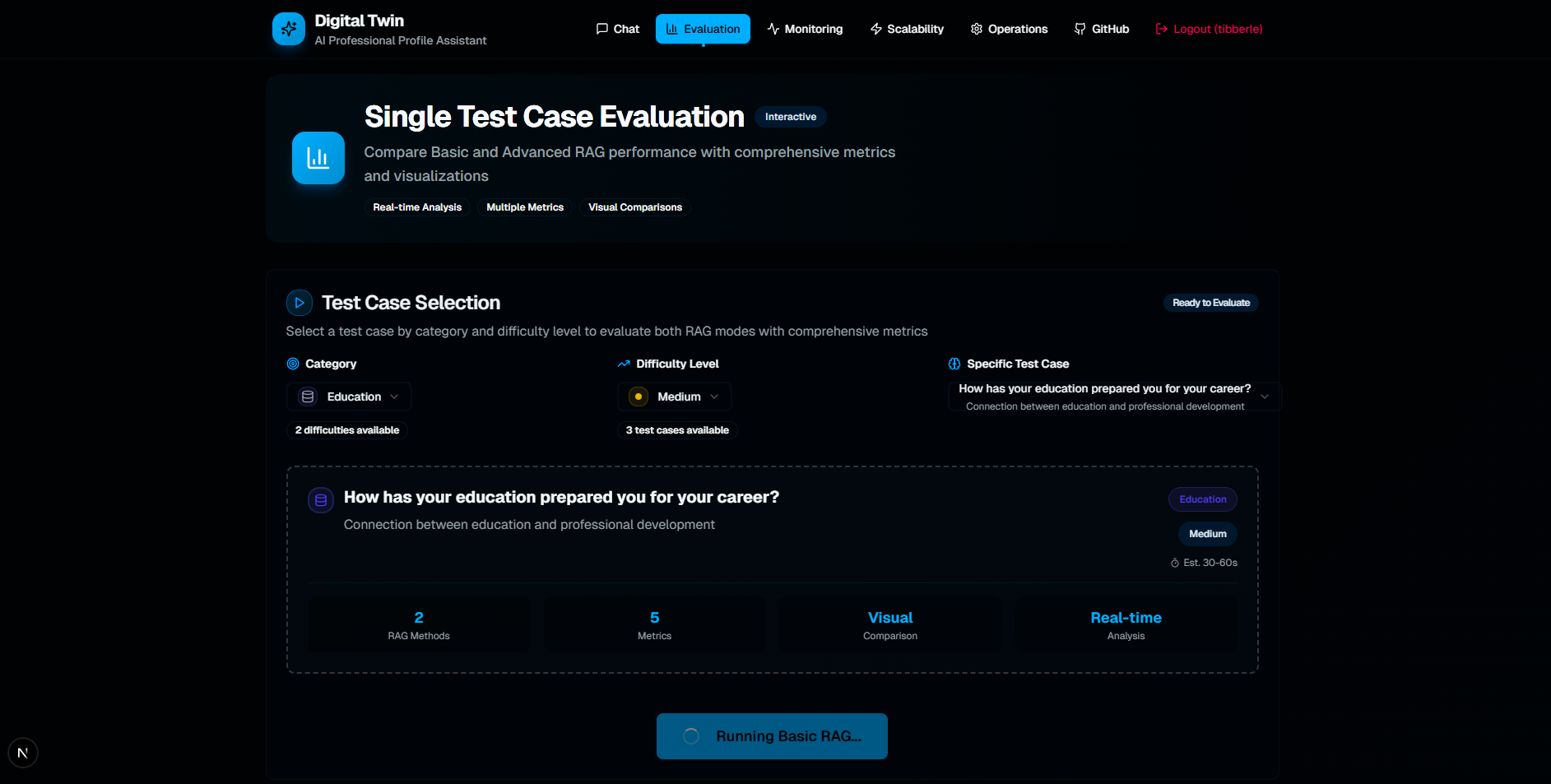
Task: Click the Monitoring waveform icon
Action: (x=772, y=28)
